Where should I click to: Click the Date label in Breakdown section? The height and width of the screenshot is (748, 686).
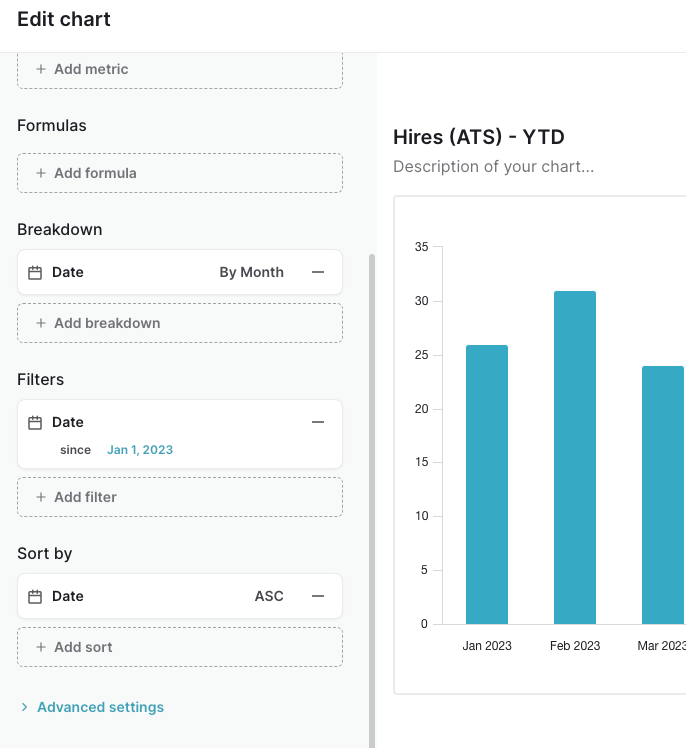[x=68, y=272]
